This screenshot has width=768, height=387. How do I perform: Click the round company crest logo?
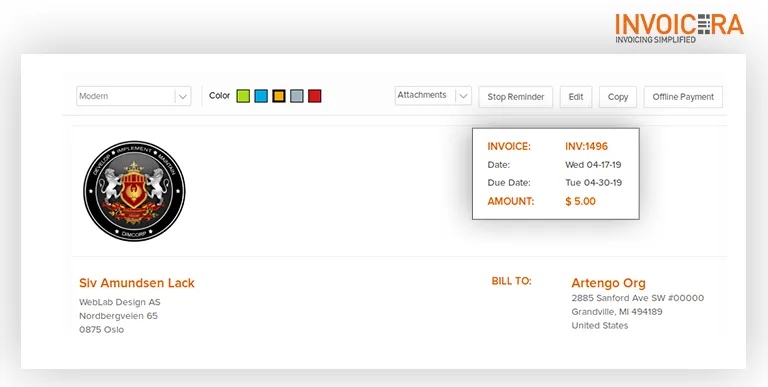[134, 191]
